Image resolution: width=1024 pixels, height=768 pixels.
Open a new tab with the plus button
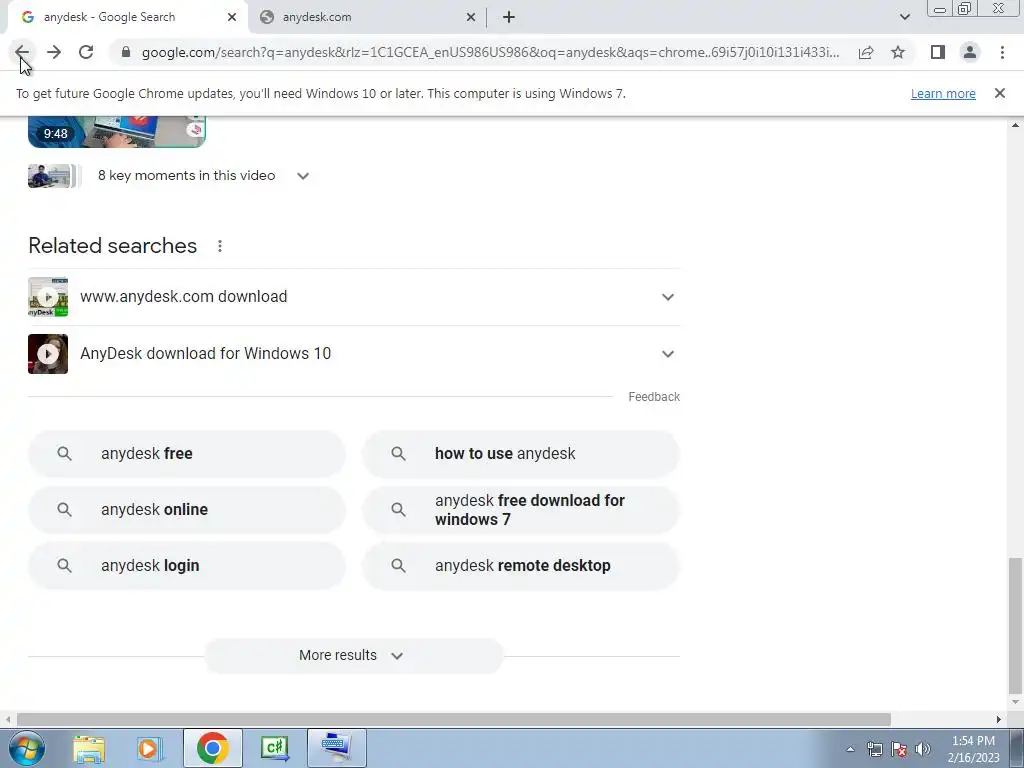point(509,17)
